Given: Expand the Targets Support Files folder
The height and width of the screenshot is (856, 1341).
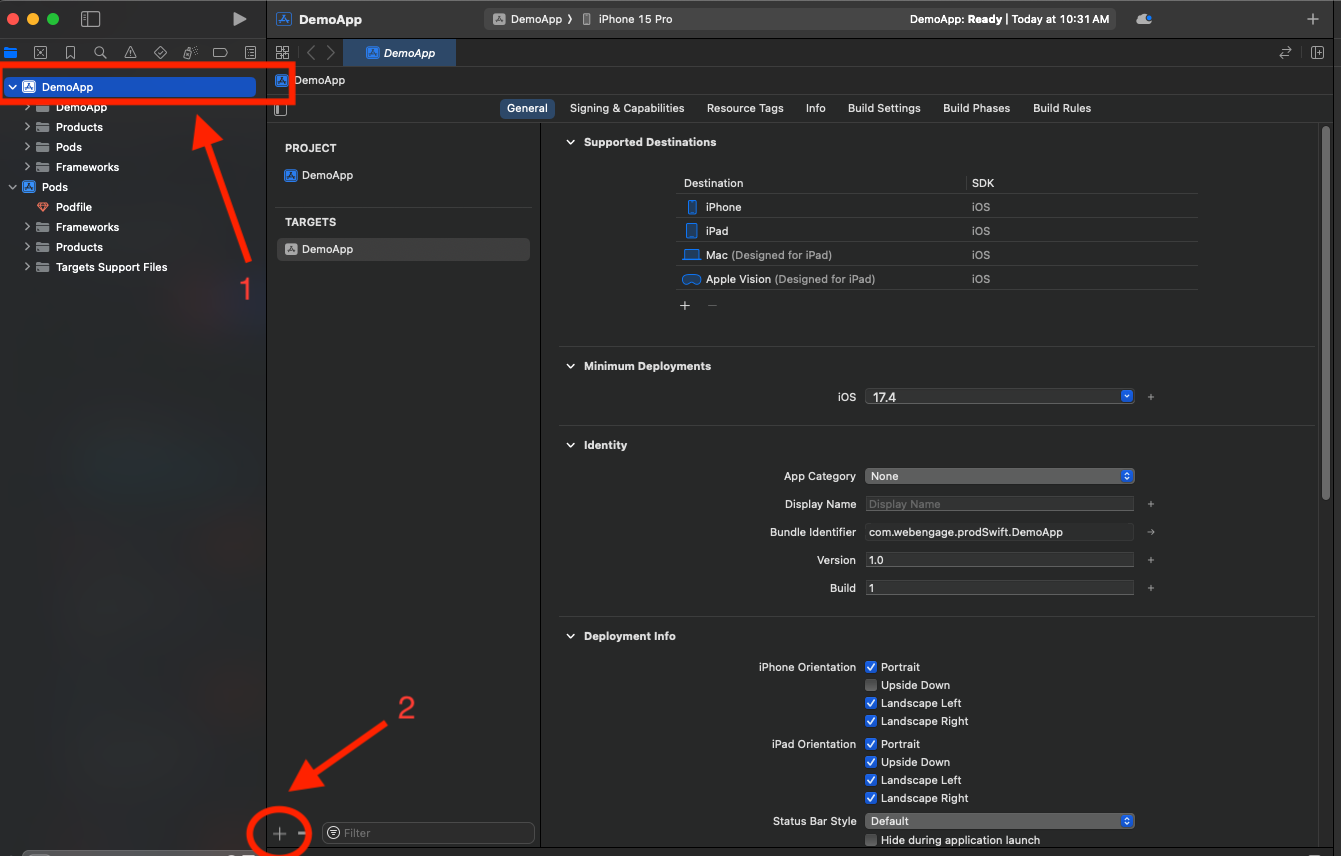Looking at the screenshot, I should 27,267.
